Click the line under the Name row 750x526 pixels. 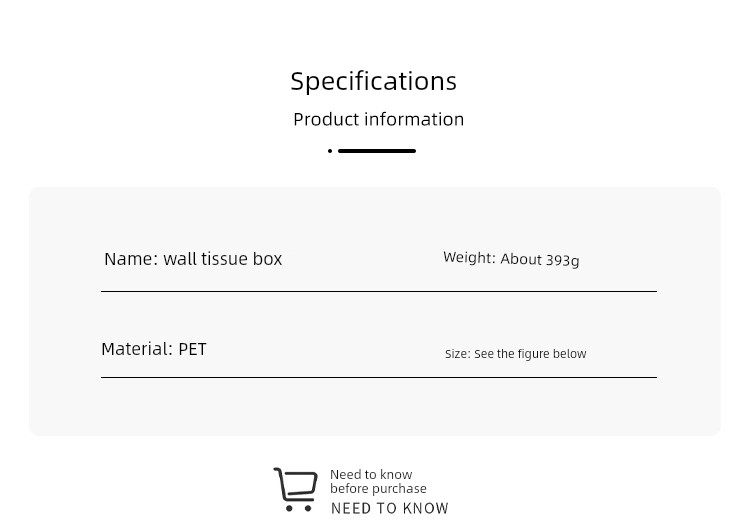(x=379, y=291)
